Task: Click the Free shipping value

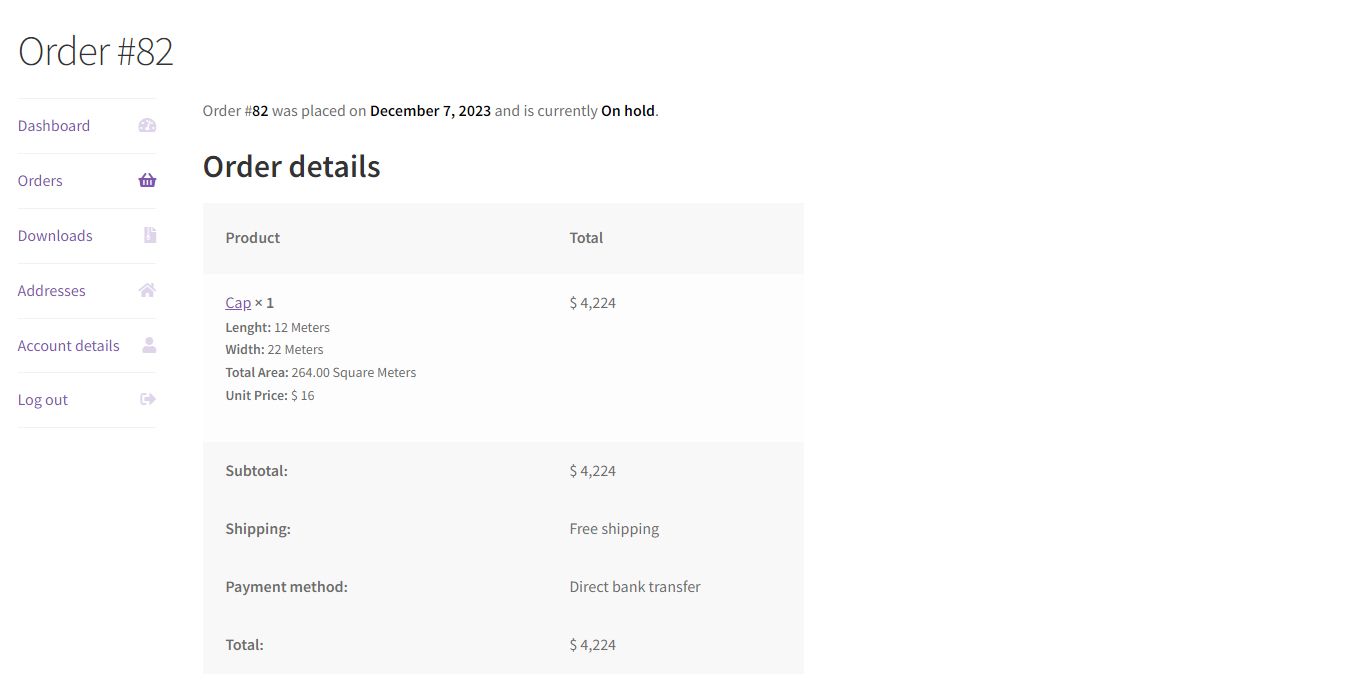Action: [614, 529]
